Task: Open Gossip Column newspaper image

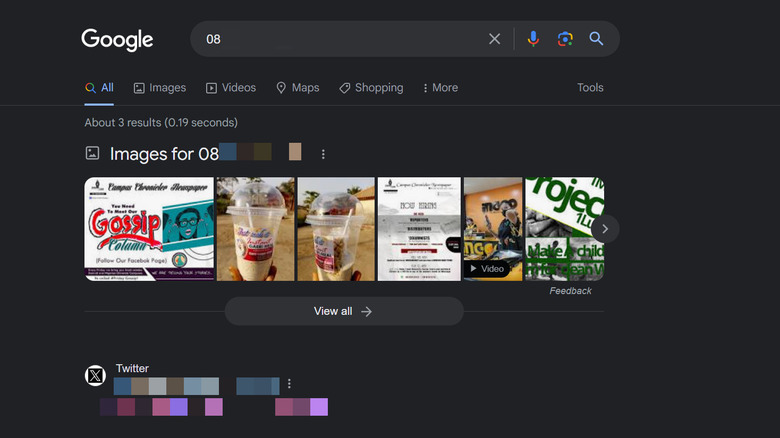Action: click(x=149, y=229)
